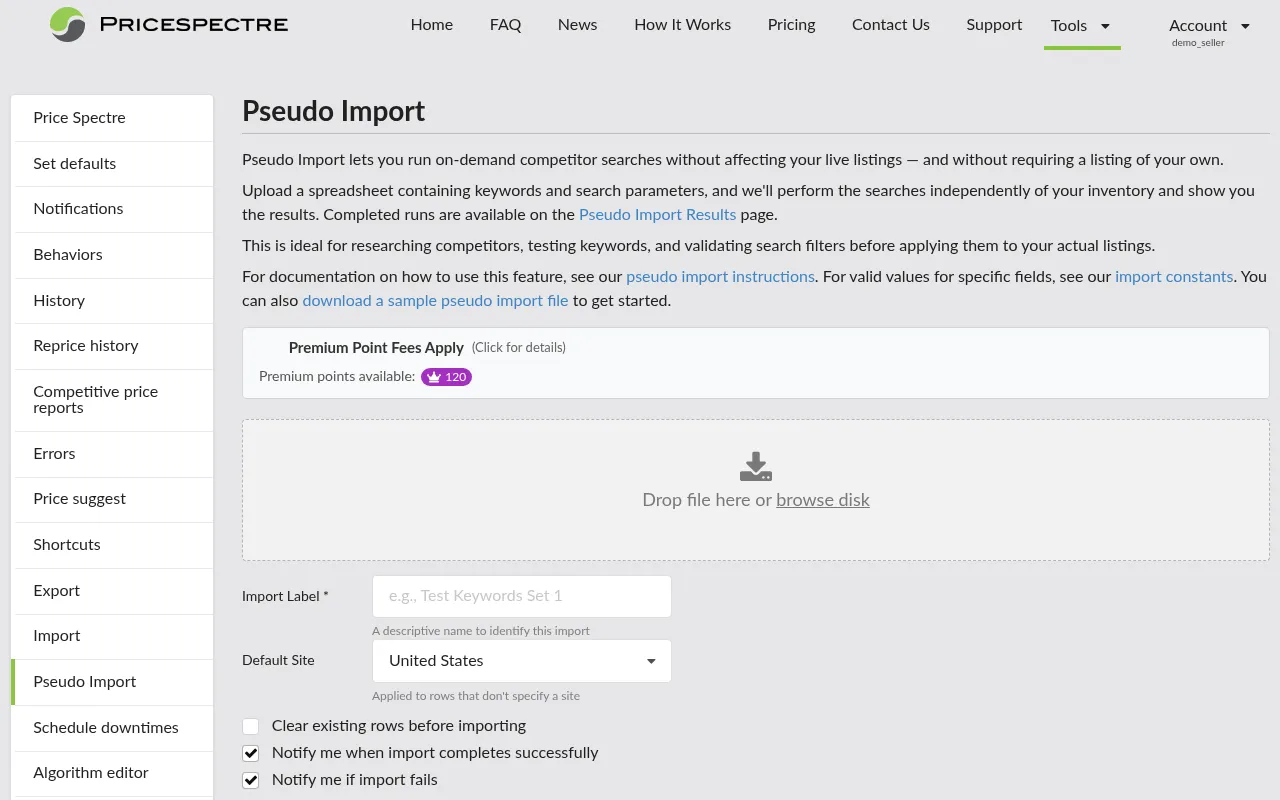Download a sample pseudo import file
Image resolution: width=1280 pixels, height=800 pixels.
coord(435,300)
